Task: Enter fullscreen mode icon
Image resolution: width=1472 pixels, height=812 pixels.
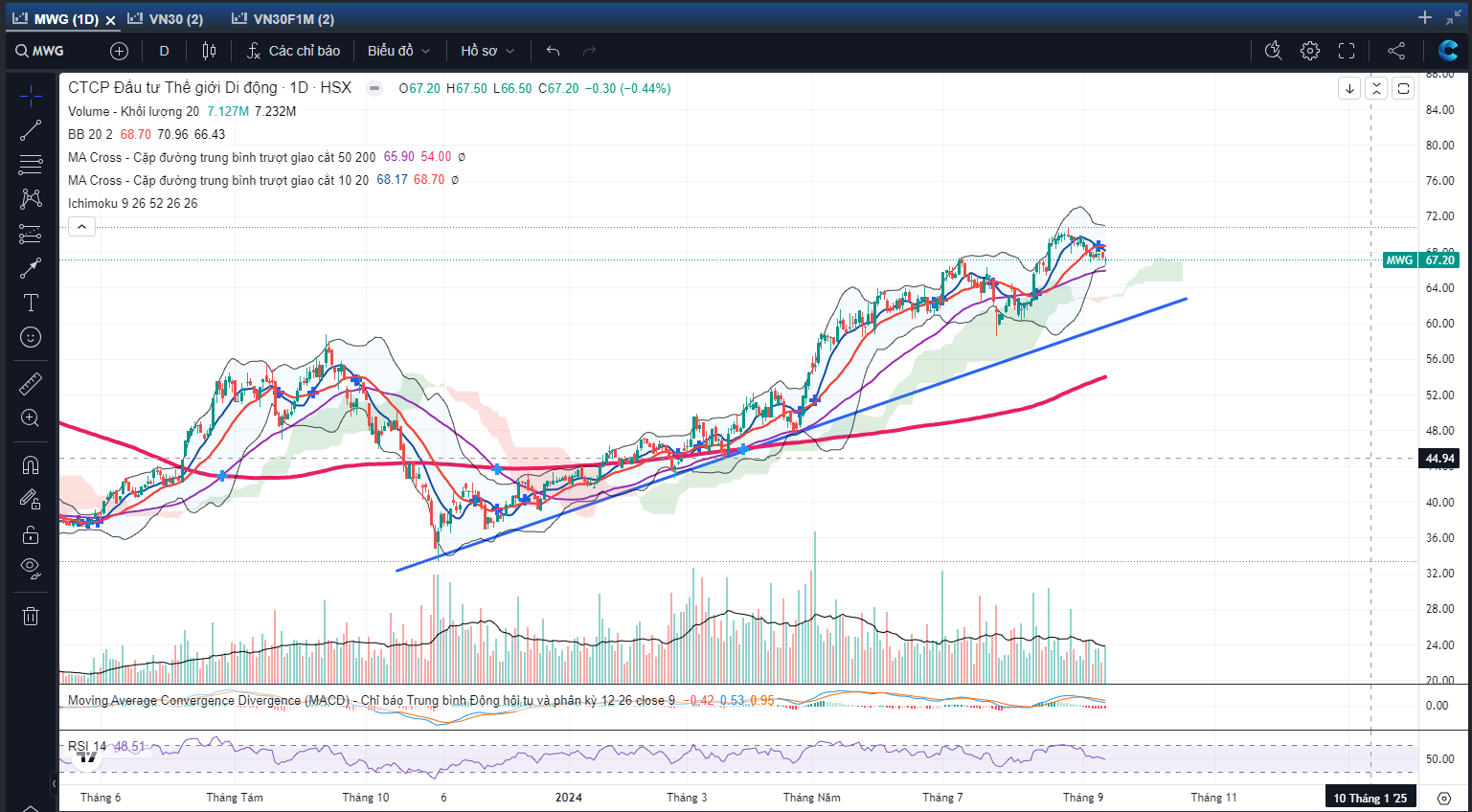Action: click(x=1347, y=51)
